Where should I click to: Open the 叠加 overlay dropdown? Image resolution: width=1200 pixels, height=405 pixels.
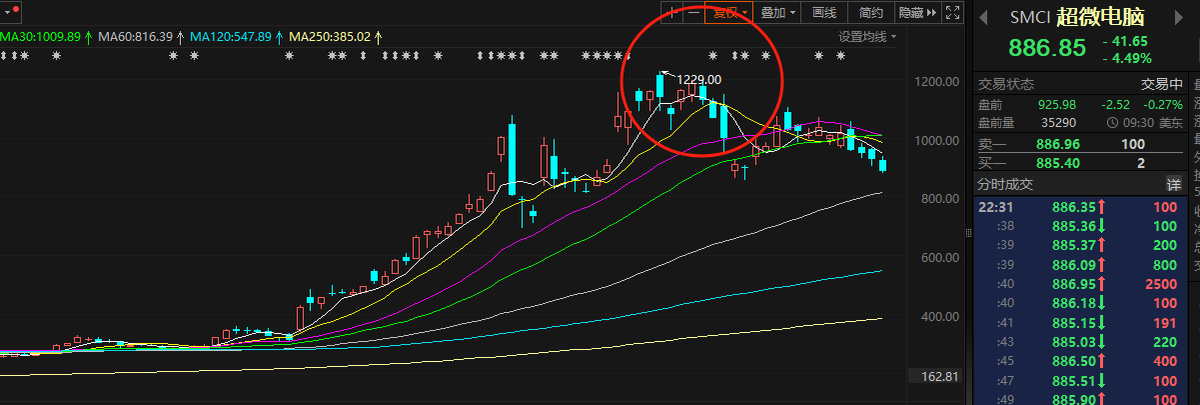coord(777,13)
